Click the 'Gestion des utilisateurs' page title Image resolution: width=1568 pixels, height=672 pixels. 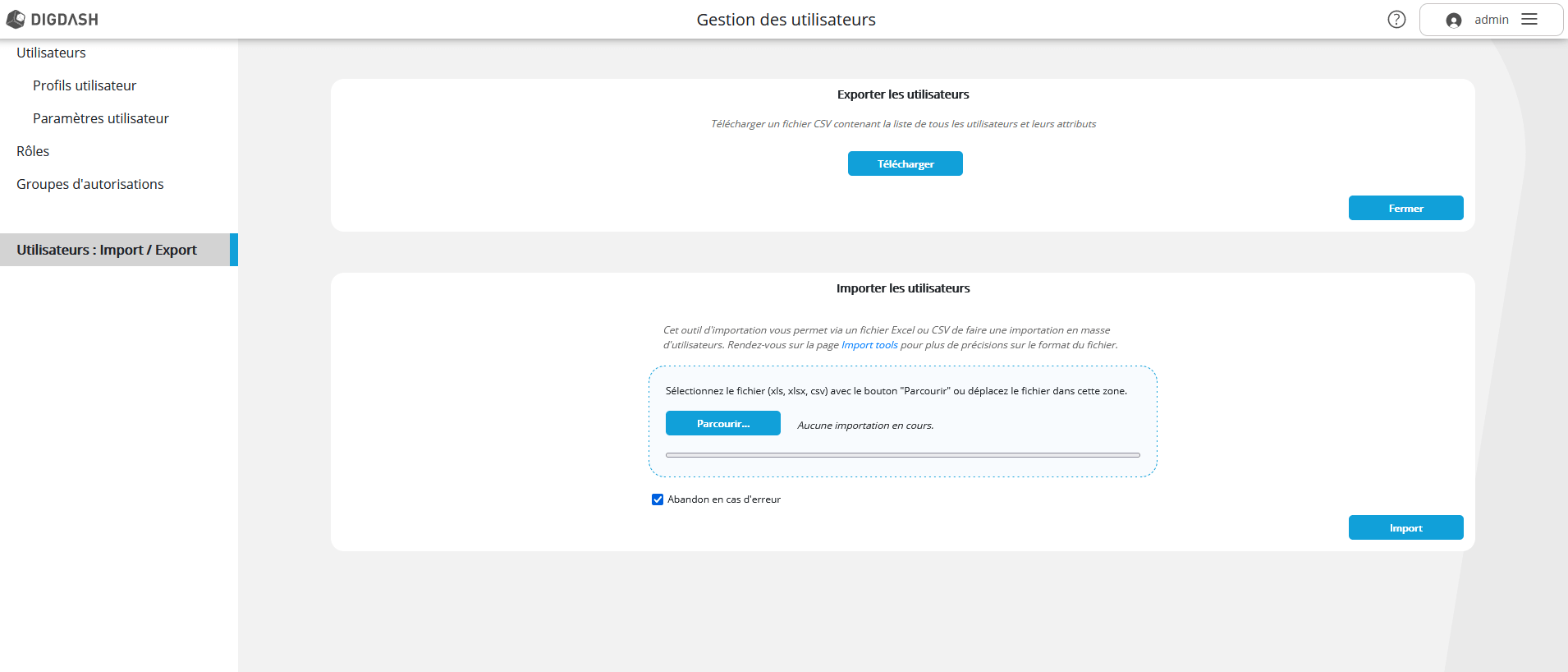[786, 20]
